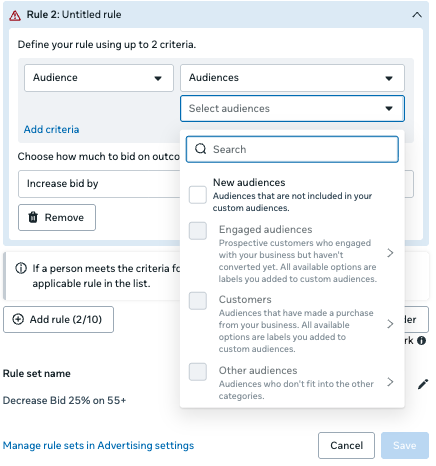Click the info circle icon beside criteria note

(x=21, y=268)
